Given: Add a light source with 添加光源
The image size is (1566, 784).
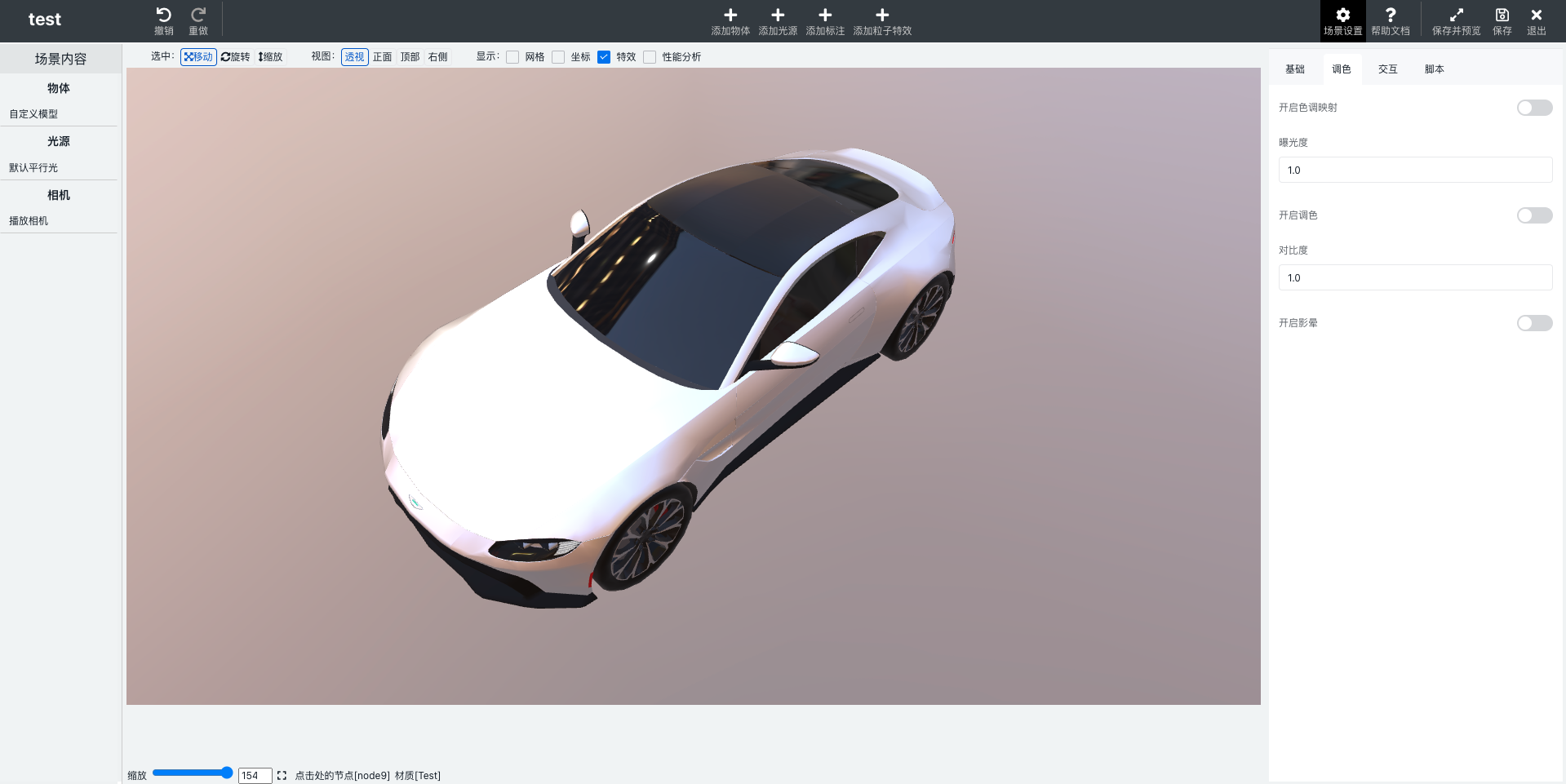Looking at the screenshot, I should coord(778,21).
